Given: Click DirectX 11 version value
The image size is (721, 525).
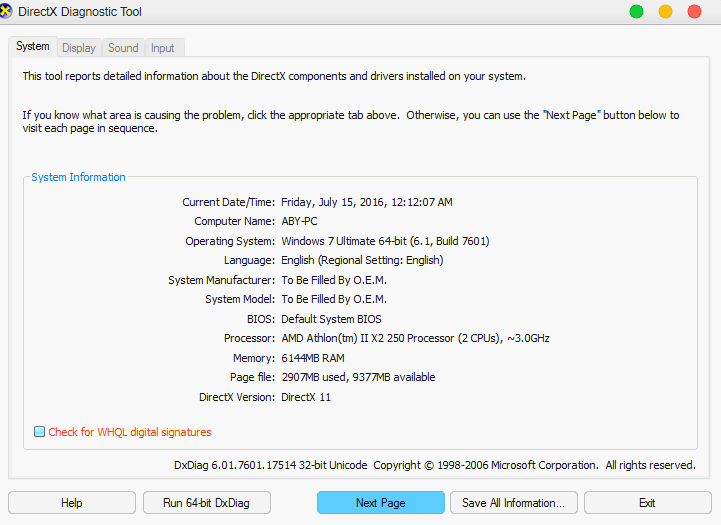Looking at the screenshot, I should click(306, 397).
